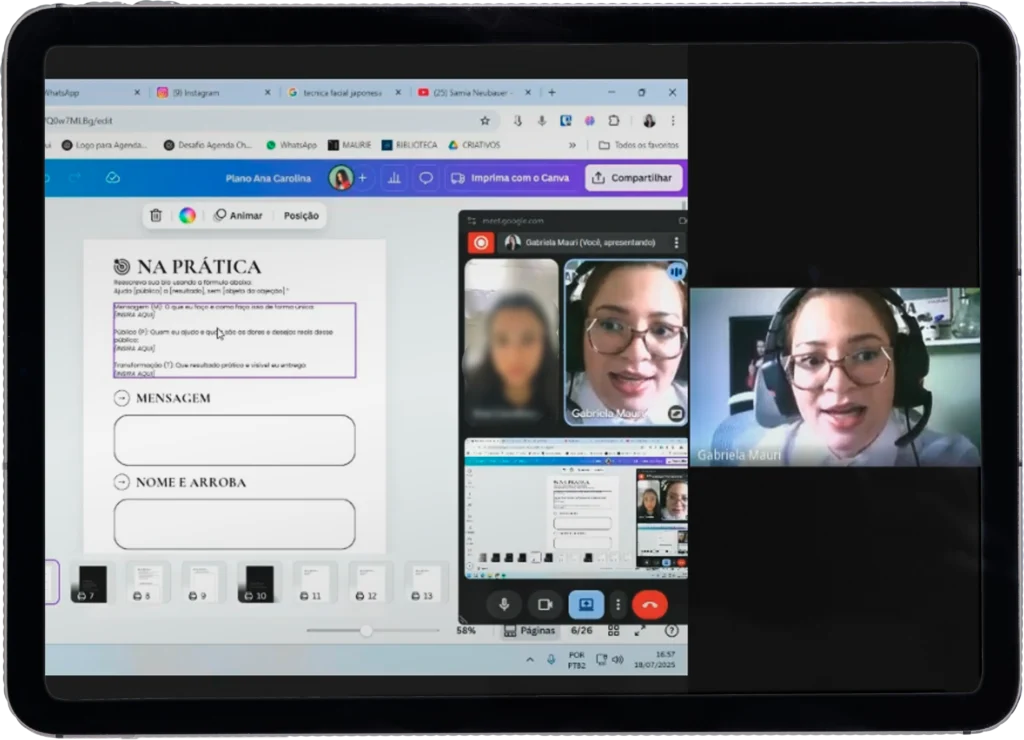
Task: Open the comments speech bubble icon
Action: 426,178
